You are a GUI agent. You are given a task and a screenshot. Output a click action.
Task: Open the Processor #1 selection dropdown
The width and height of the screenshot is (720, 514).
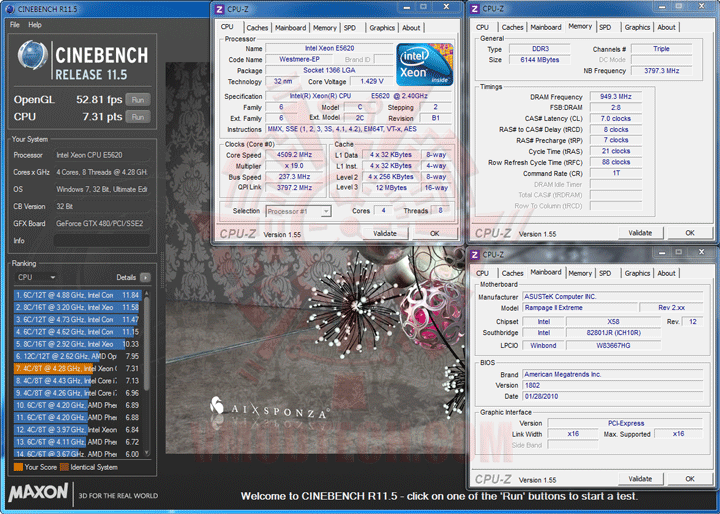click(298, 211)
